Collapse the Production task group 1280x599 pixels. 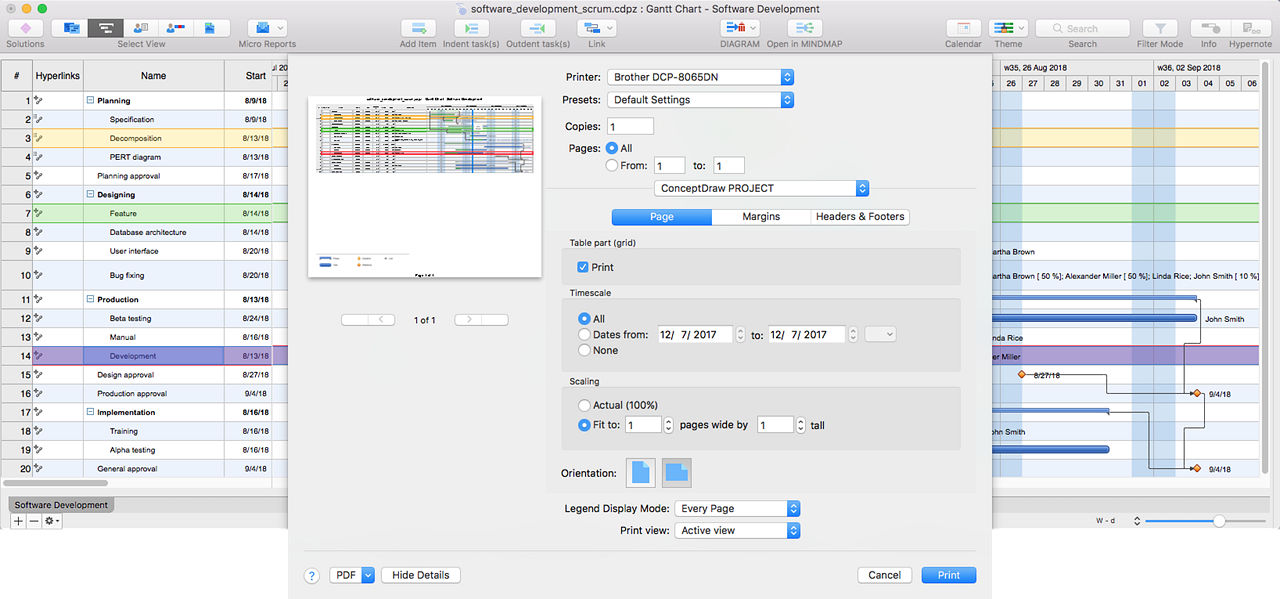[90, 300]
